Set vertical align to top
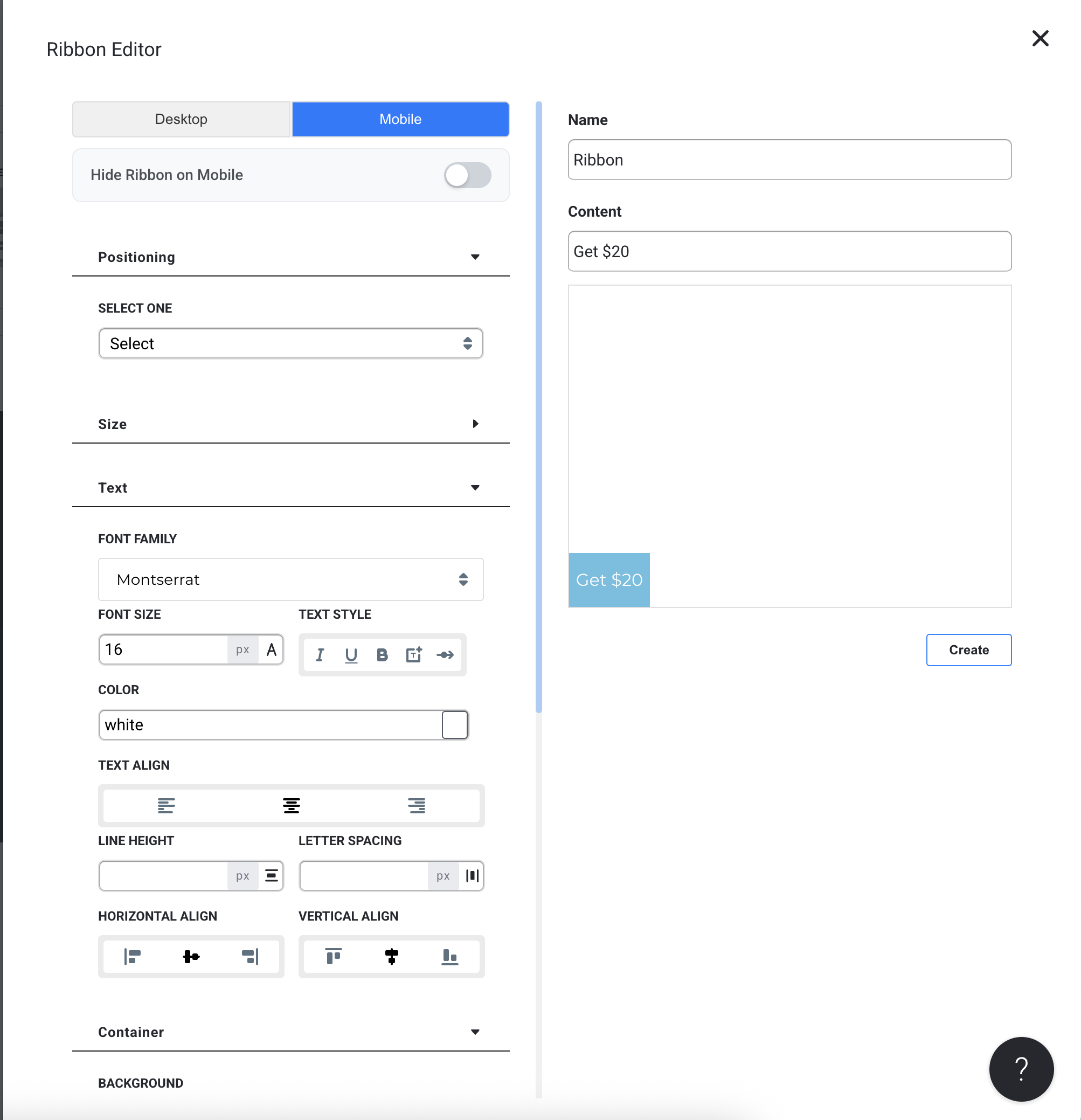The image size is (1081, 1120). click(x=333, y=956)
